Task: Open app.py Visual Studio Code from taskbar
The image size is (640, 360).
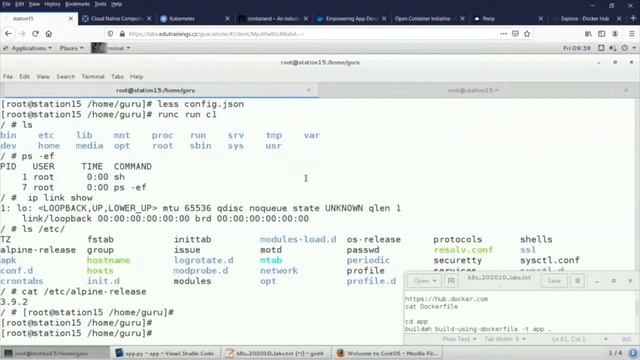Action: point(165,353)
